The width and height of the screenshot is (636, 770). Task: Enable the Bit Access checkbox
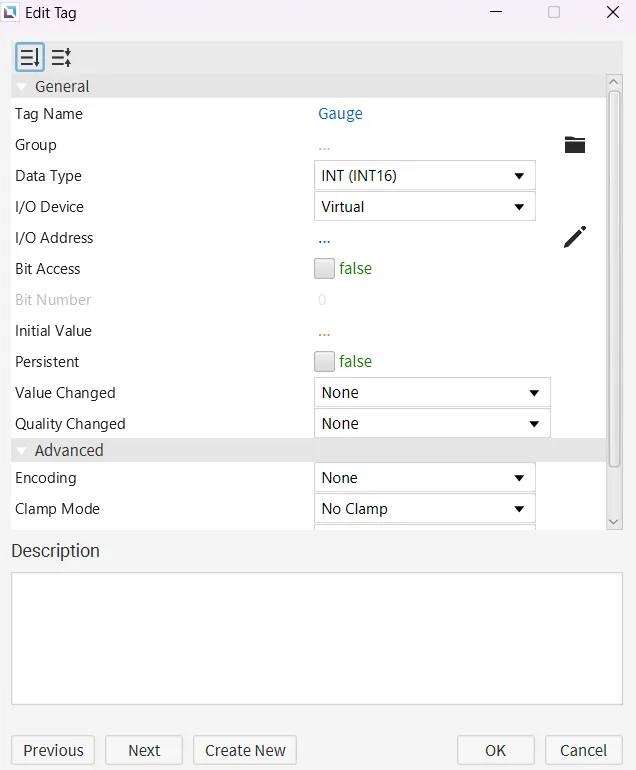[x=324, y=268]
